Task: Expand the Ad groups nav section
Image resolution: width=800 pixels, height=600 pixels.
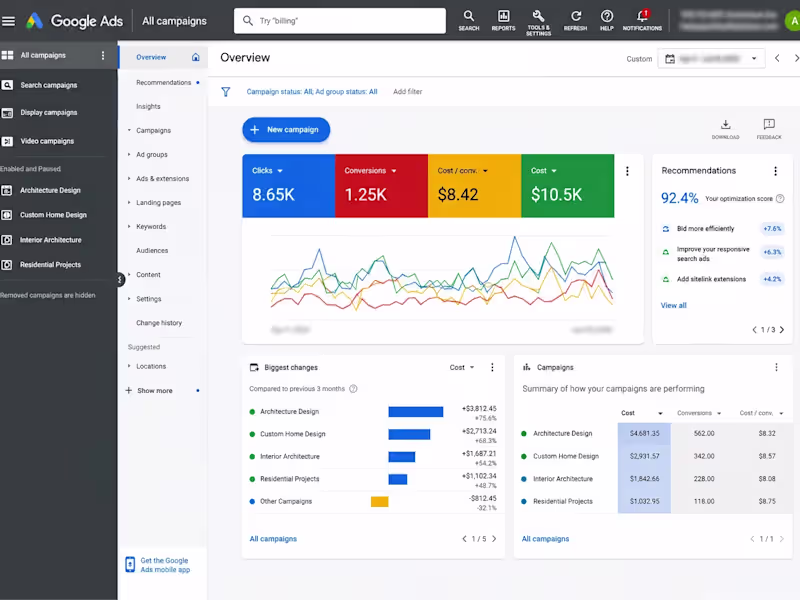Action: (x=129, y=154)
